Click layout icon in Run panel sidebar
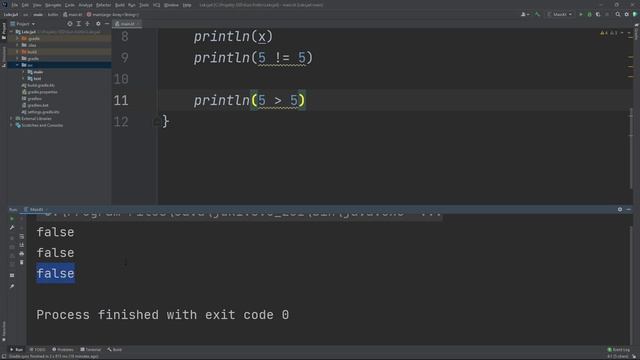Screen dimensions: 640x360 [x=12, y=275]
